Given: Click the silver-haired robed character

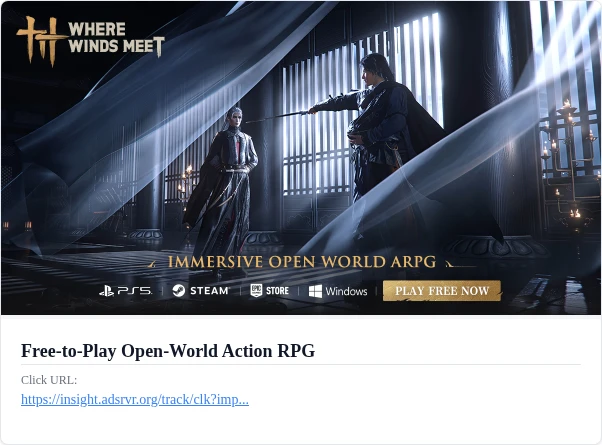Looking at the screenshot, I should [225, 190].
